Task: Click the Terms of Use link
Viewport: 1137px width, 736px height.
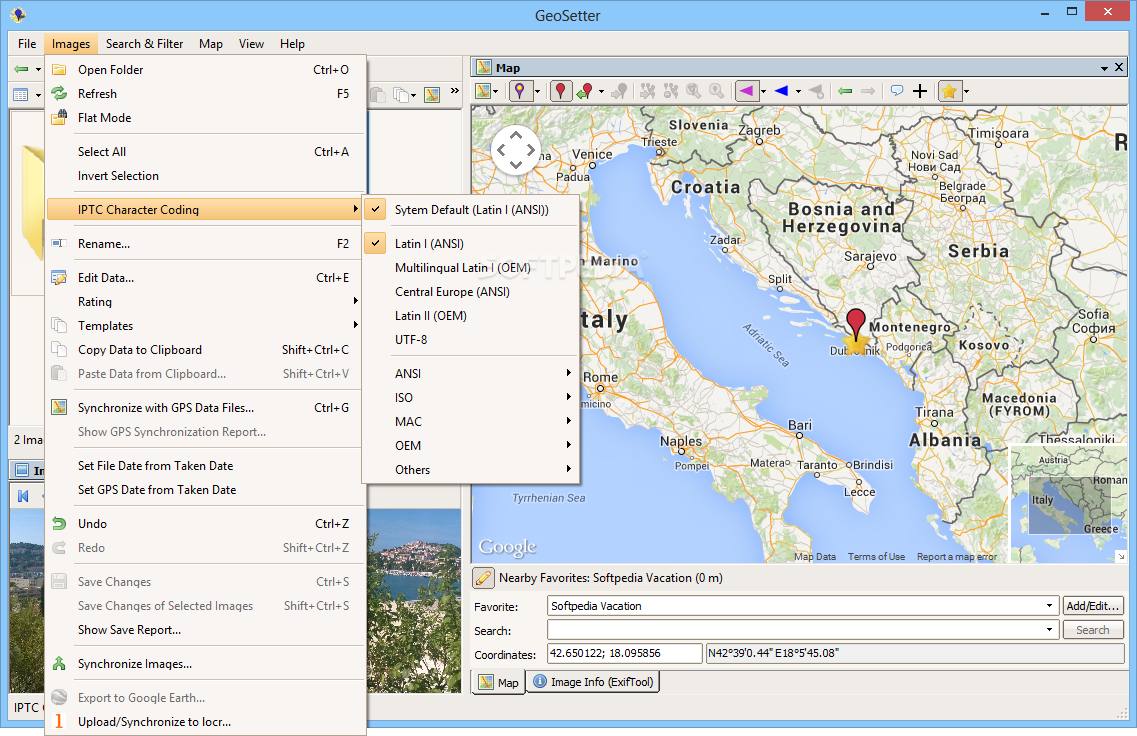Action: pyautogui.click(x=876, y=557)
